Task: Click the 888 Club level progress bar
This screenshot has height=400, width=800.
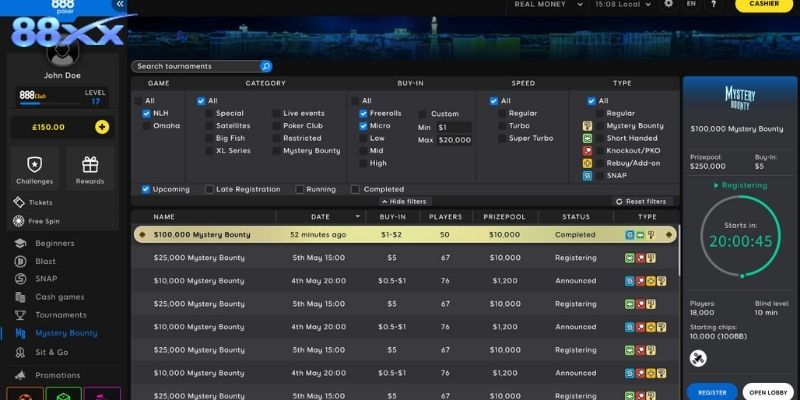Action: (50, 104)
